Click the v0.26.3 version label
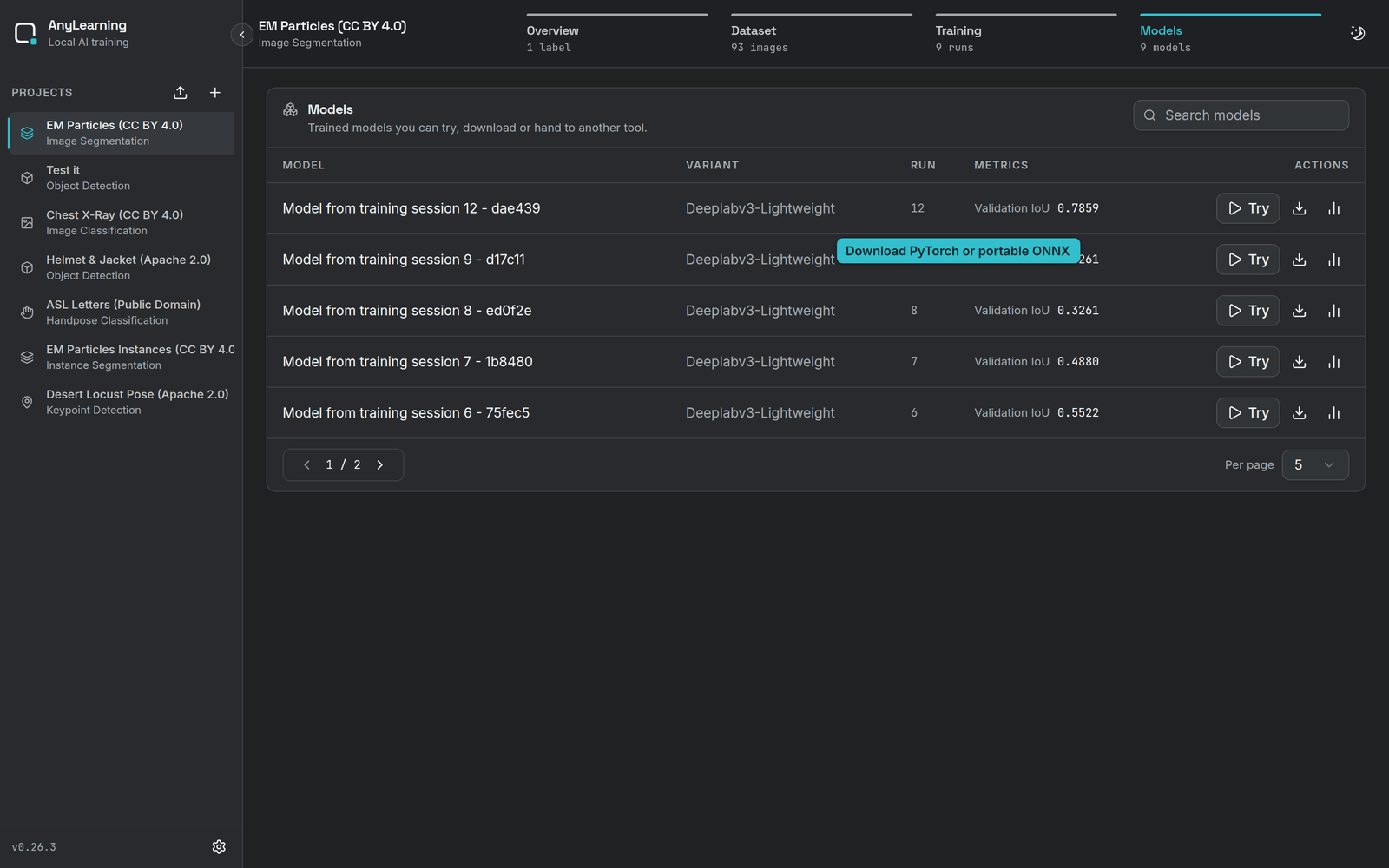This screenshot has width=1389, height=868. [x=34, y=847]
